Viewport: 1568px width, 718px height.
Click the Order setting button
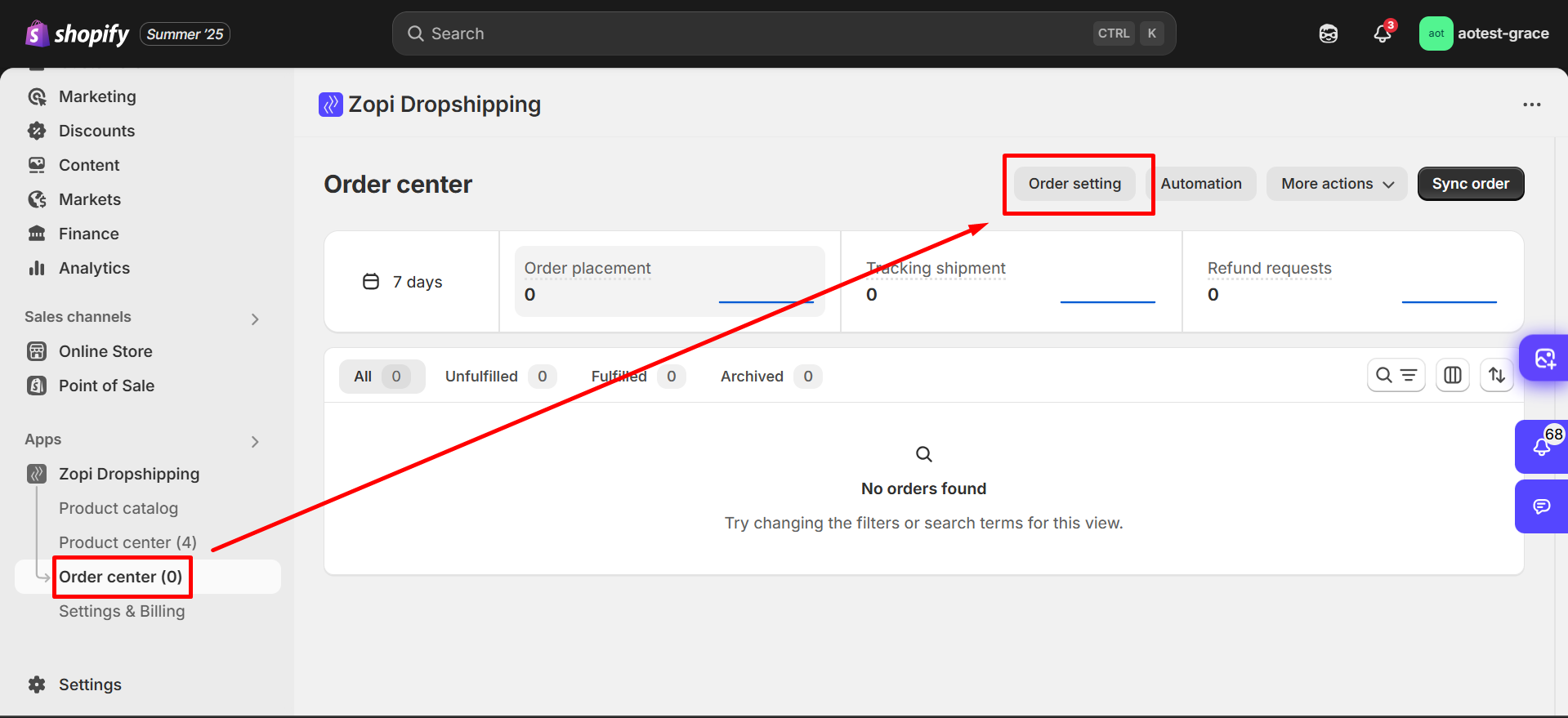(1074, 184)
